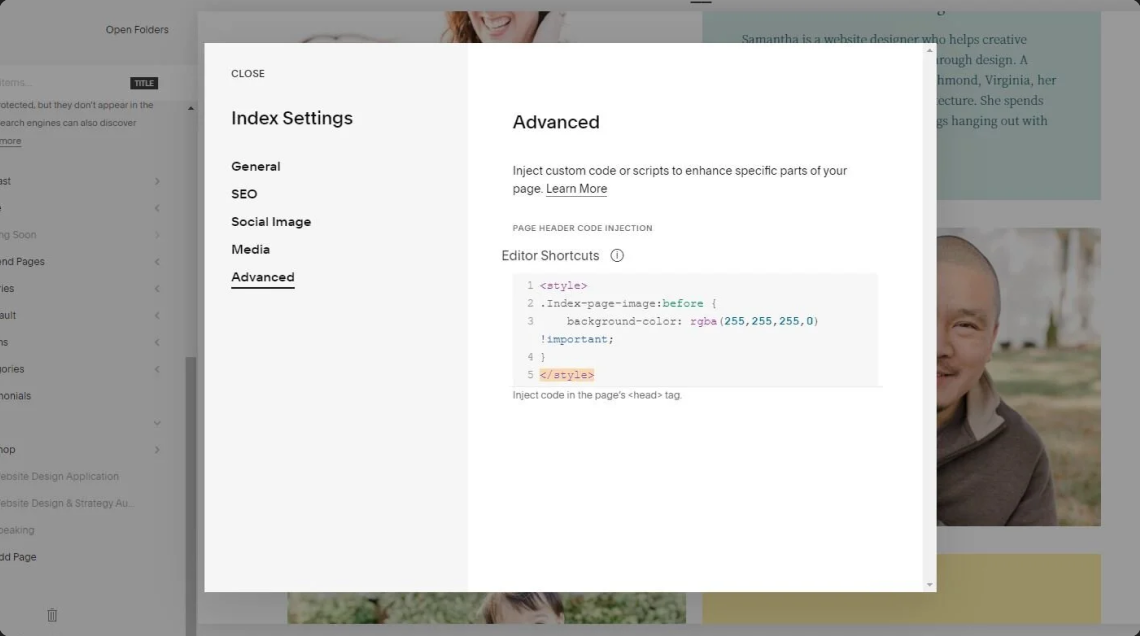The image size is (1140, 636).
Task: Click the .Index-page-image:before selector line
Action: (x=627, y=304)
